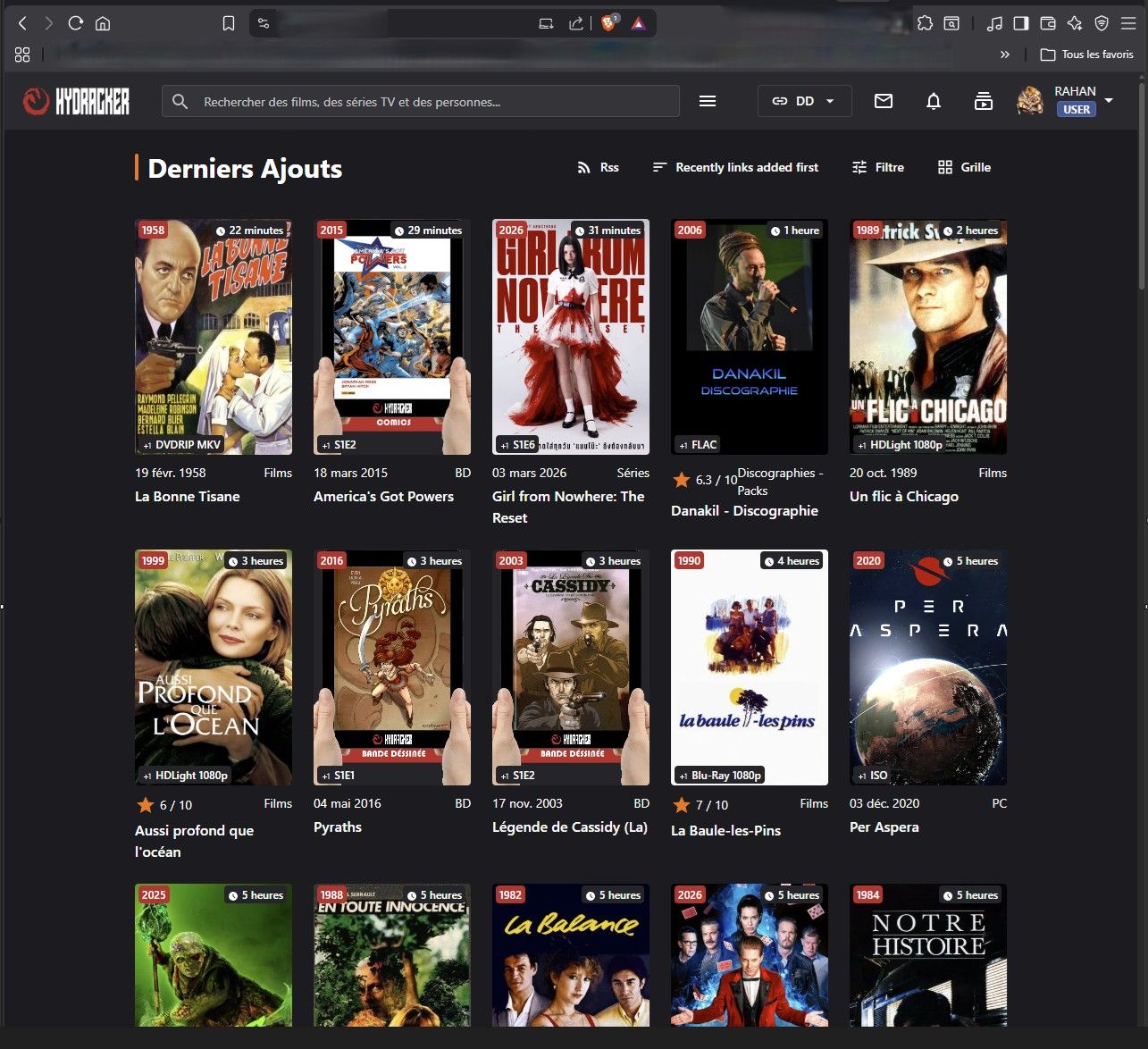Open the video playlist queue icon
The width and height of the screenshot is (1148, 1049).
[983, 102]
